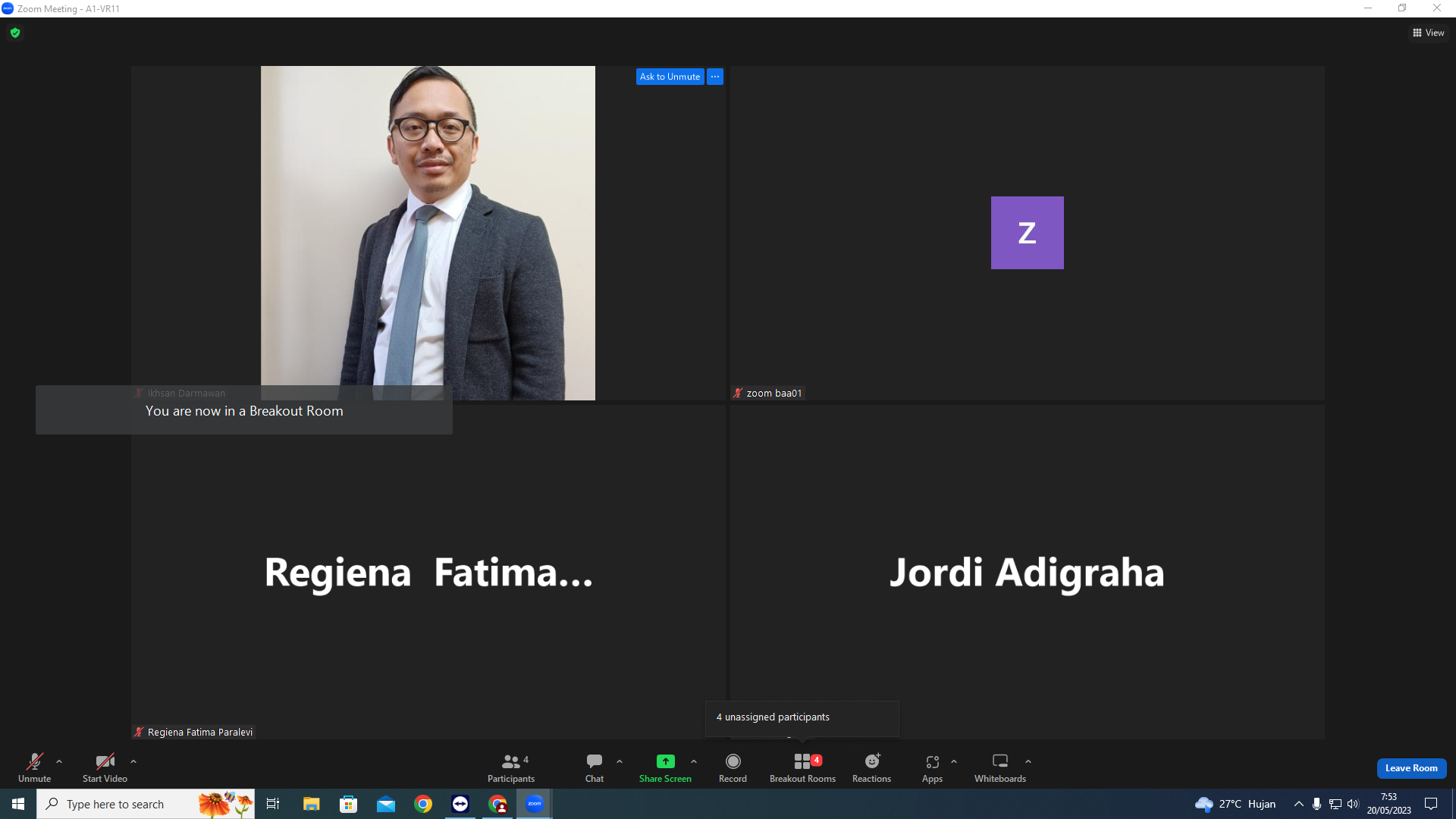Open Windows notification center

point(1431,804)
